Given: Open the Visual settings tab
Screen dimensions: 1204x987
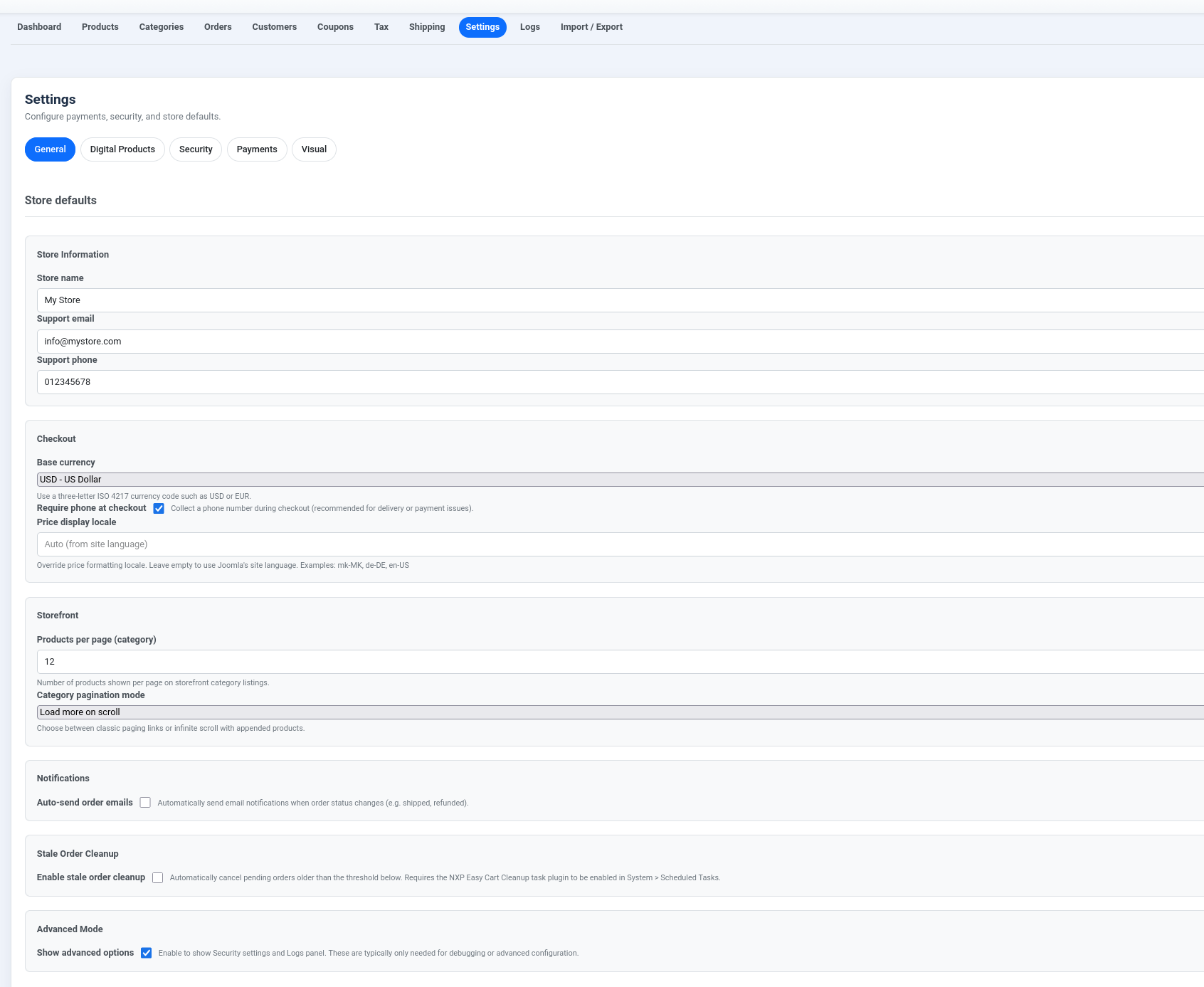Looking at the screenshot, I should [x=314, y=149].
